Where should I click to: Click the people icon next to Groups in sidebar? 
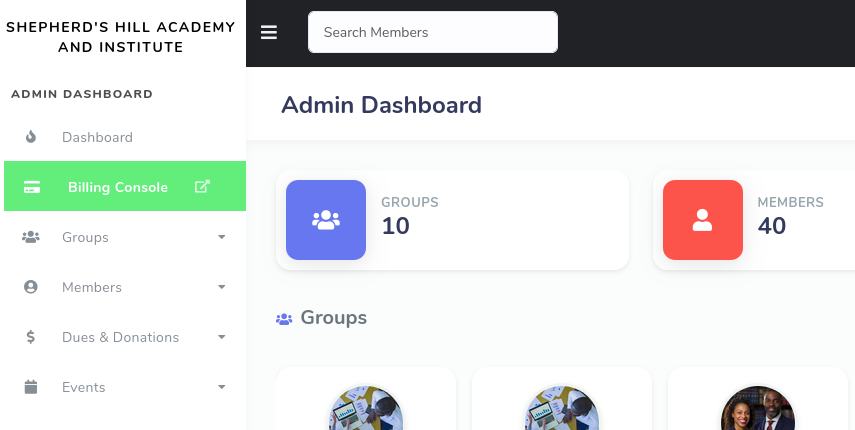click(x=31, y=237)
